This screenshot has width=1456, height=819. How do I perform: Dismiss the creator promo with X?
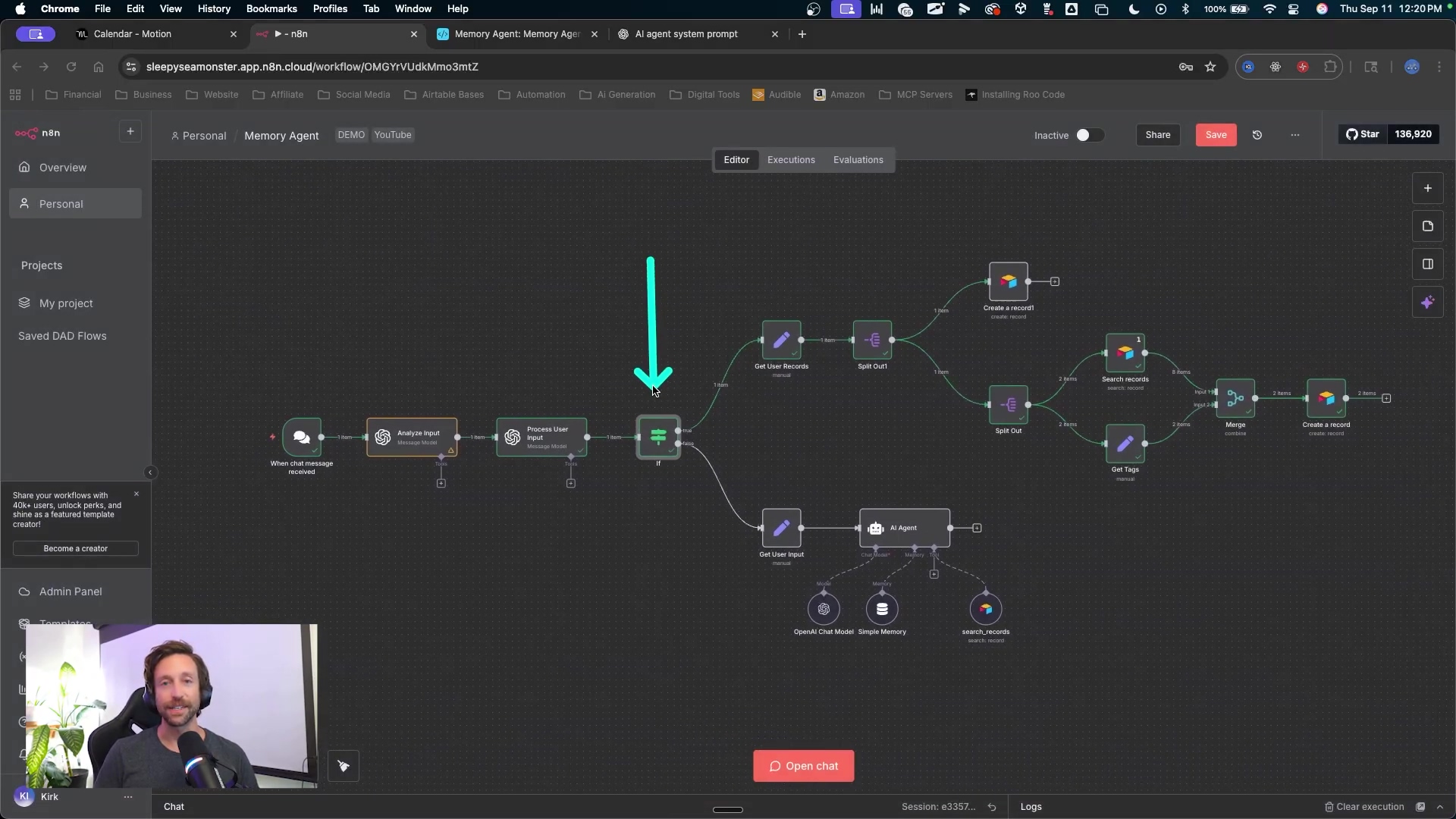(136, 494)
